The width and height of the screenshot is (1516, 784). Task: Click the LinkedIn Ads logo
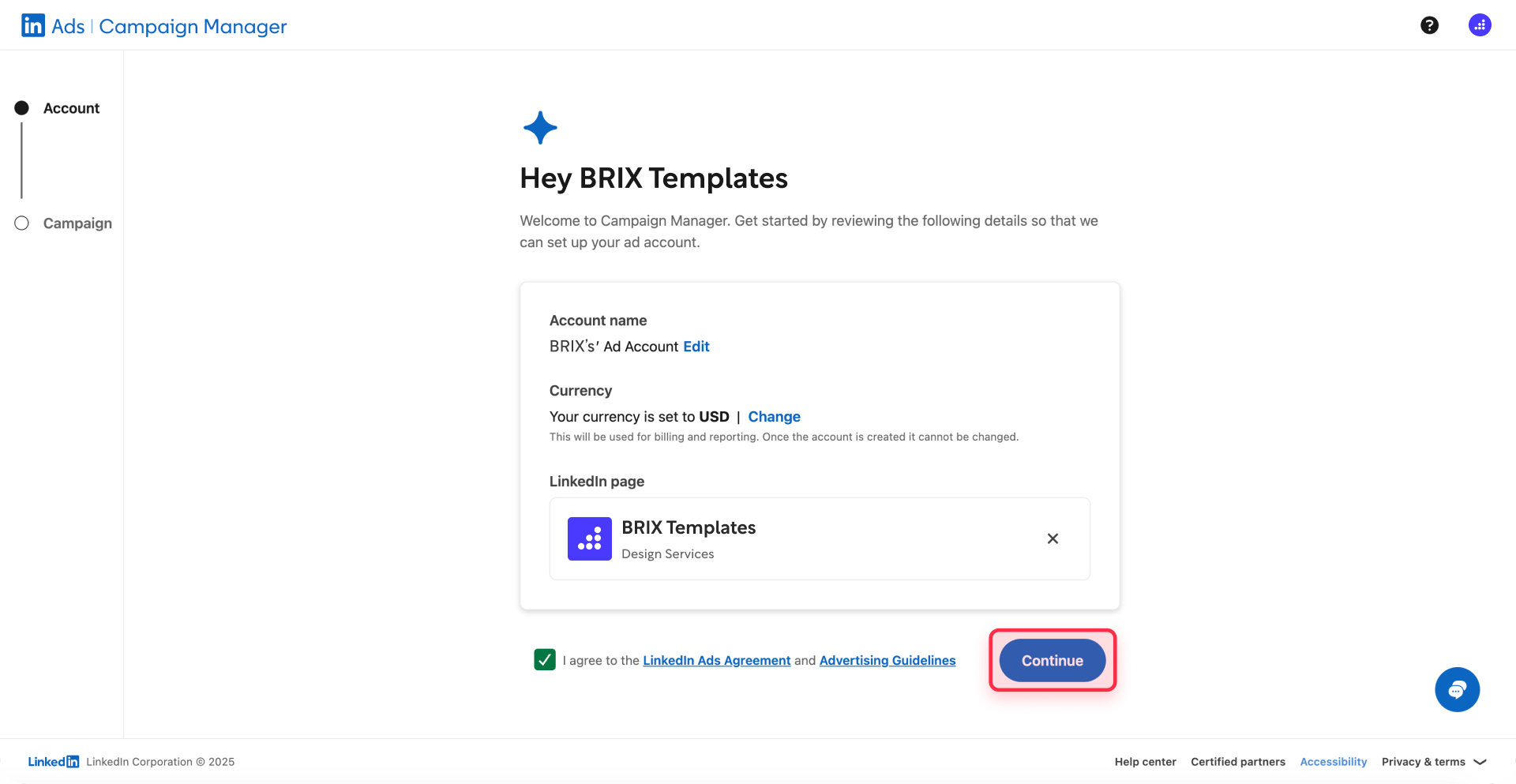pos(32,24)
